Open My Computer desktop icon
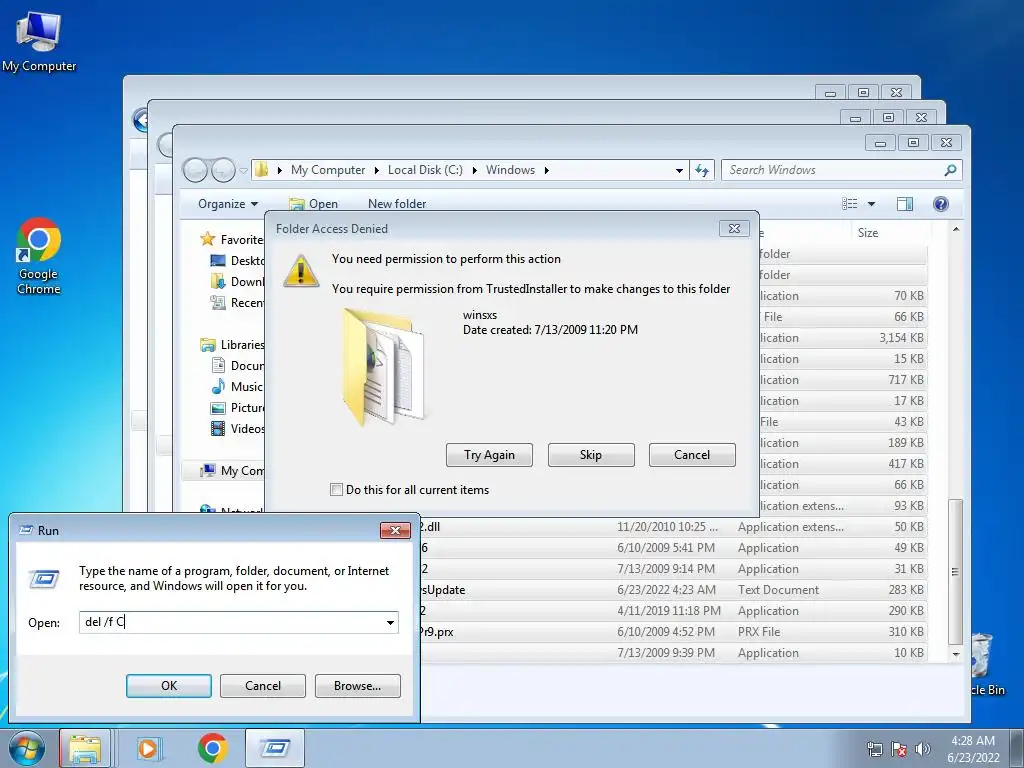Image resolution: width=1024 pixels, height=768 pixels. [39, 42]
